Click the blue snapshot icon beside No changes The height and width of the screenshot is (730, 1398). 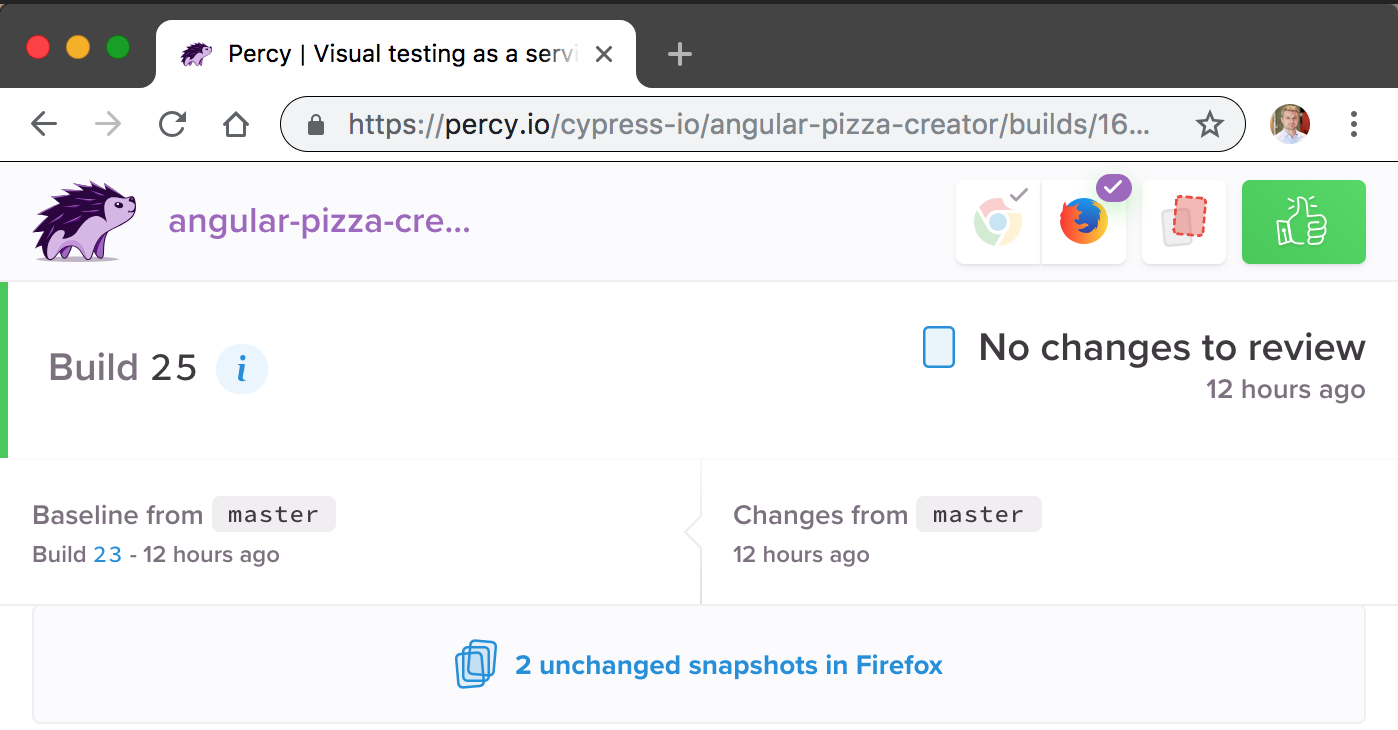[x=938, y=347]
